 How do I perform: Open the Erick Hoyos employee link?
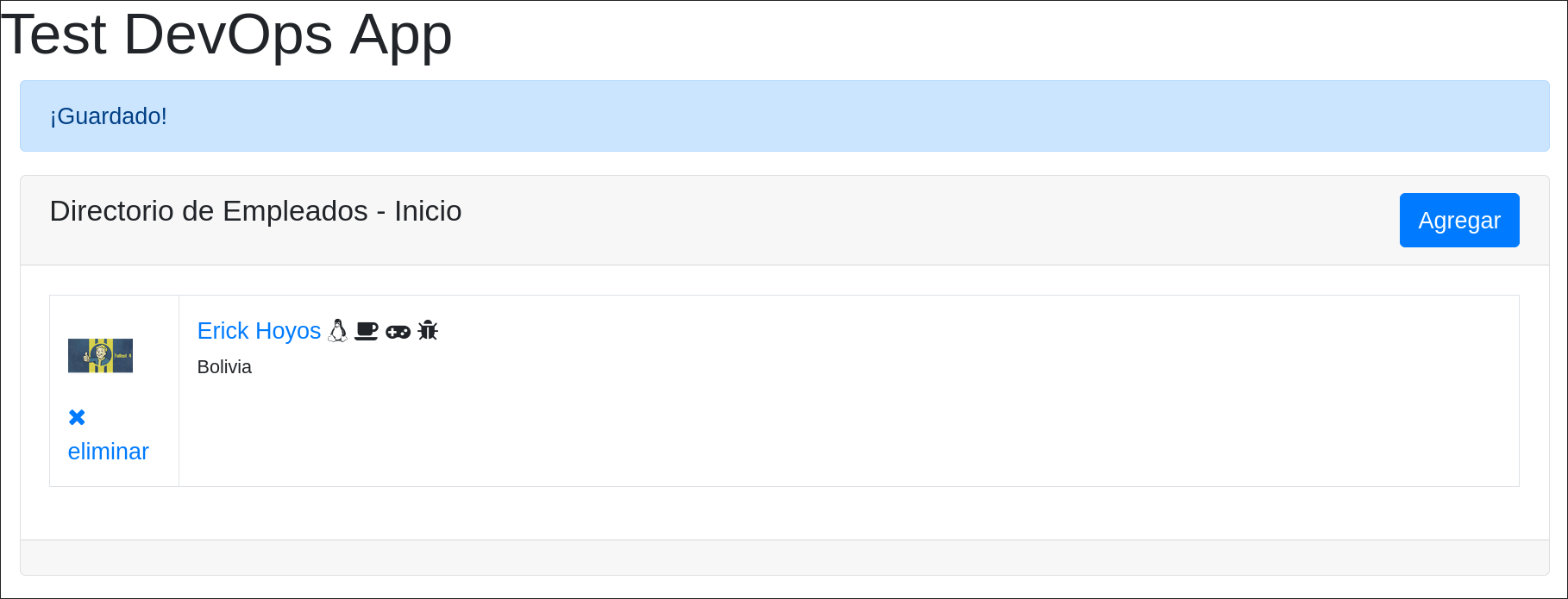coord(259,331)
